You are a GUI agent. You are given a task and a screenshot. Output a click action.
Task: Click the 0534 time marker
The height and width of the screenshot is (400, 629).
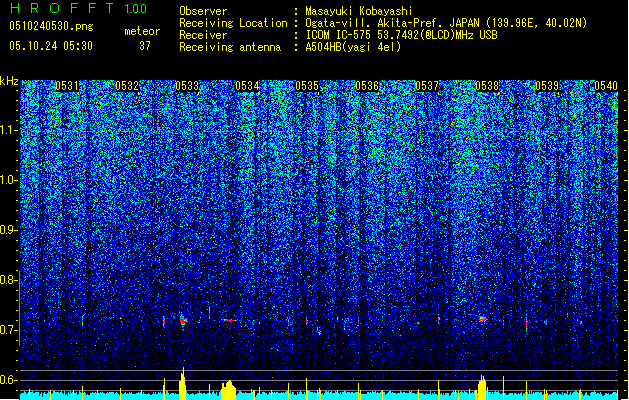point(247,86)
